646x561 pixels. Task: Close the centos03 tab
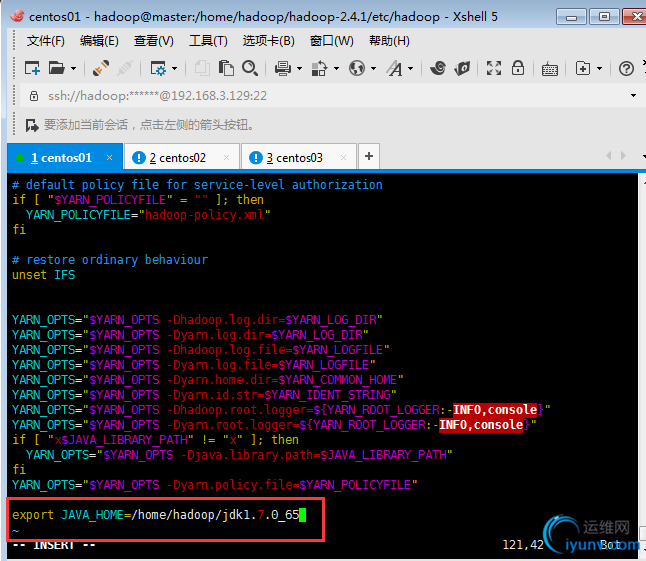pyautogui.click(x=343, y=157)
